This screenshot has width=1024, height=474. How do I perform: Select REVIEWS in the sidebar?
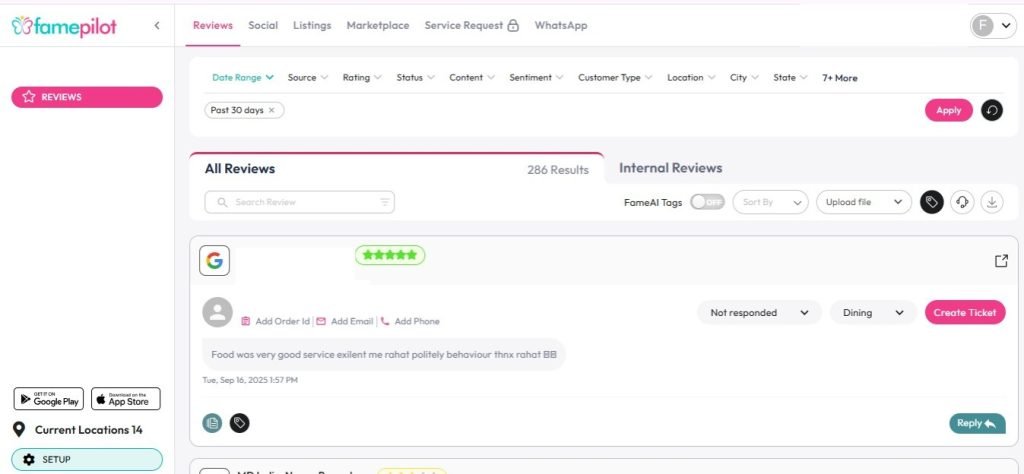click(87, 97)
